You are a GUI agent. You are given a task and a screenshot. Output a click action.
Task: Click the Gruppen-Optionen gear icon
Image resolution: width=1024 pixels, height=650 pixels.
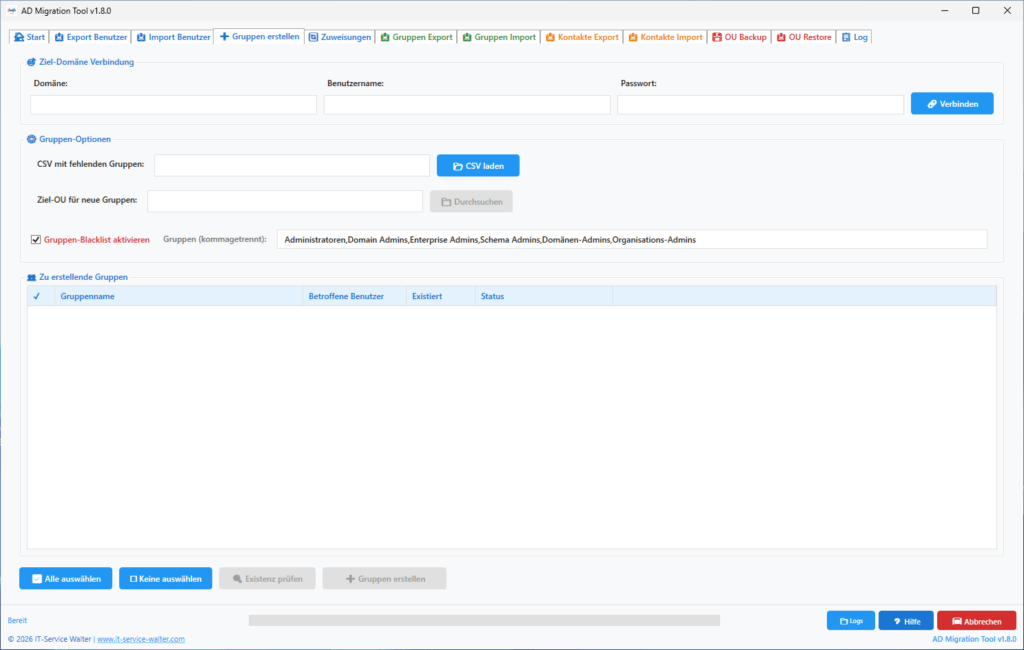point(31,139)
